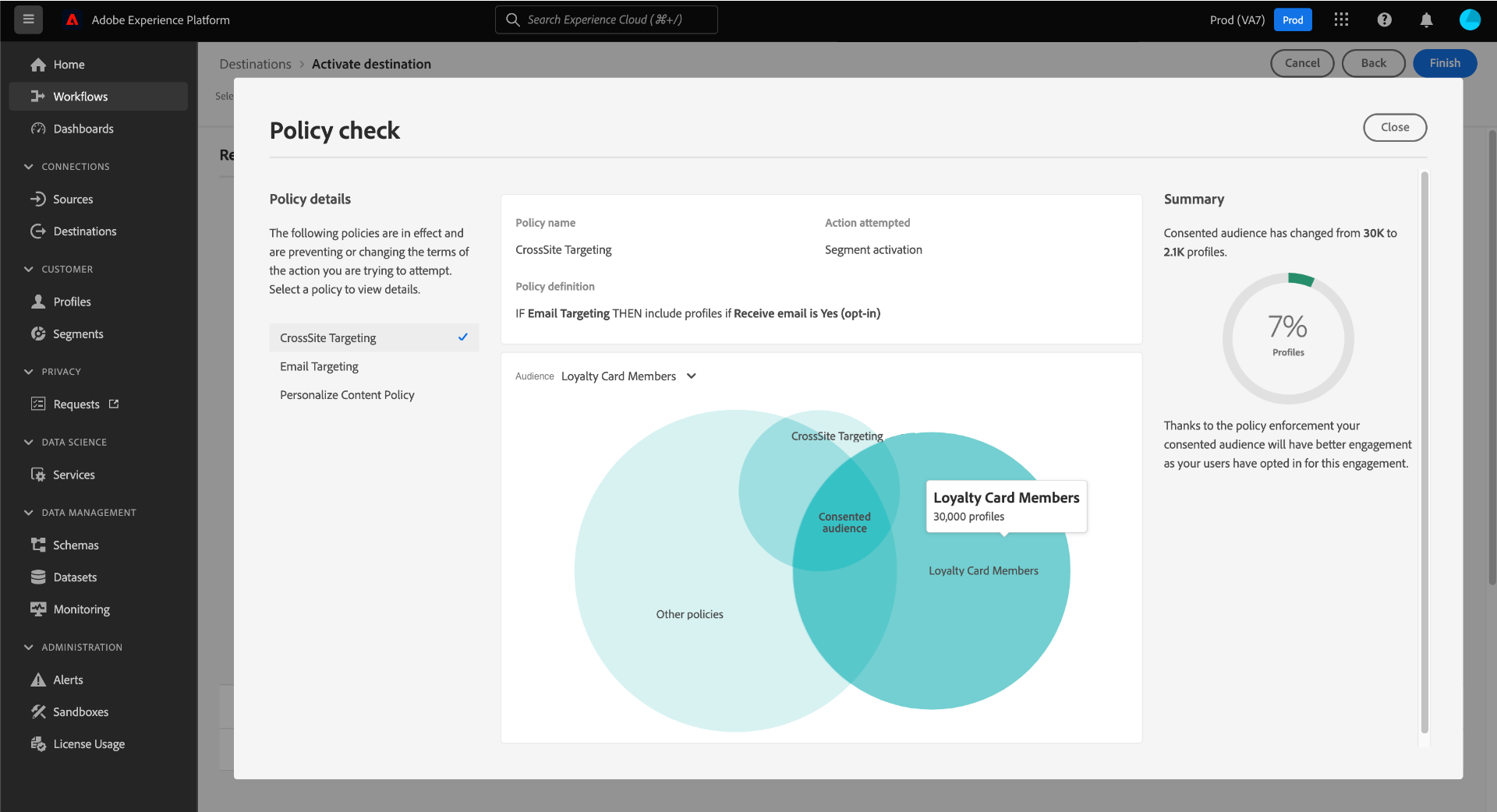
Task: Open the user profile avatar
Action: pos(1470,19)
